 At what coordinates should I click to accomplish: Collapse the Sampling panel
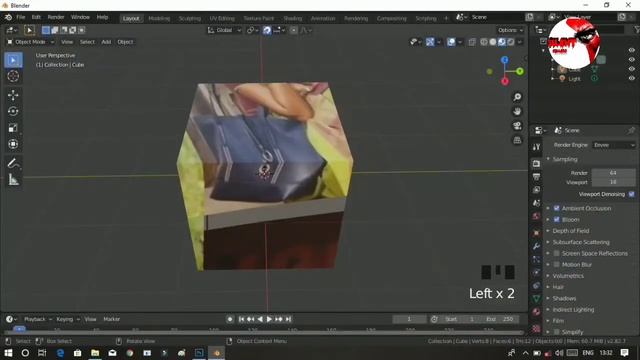click(565, 159)
